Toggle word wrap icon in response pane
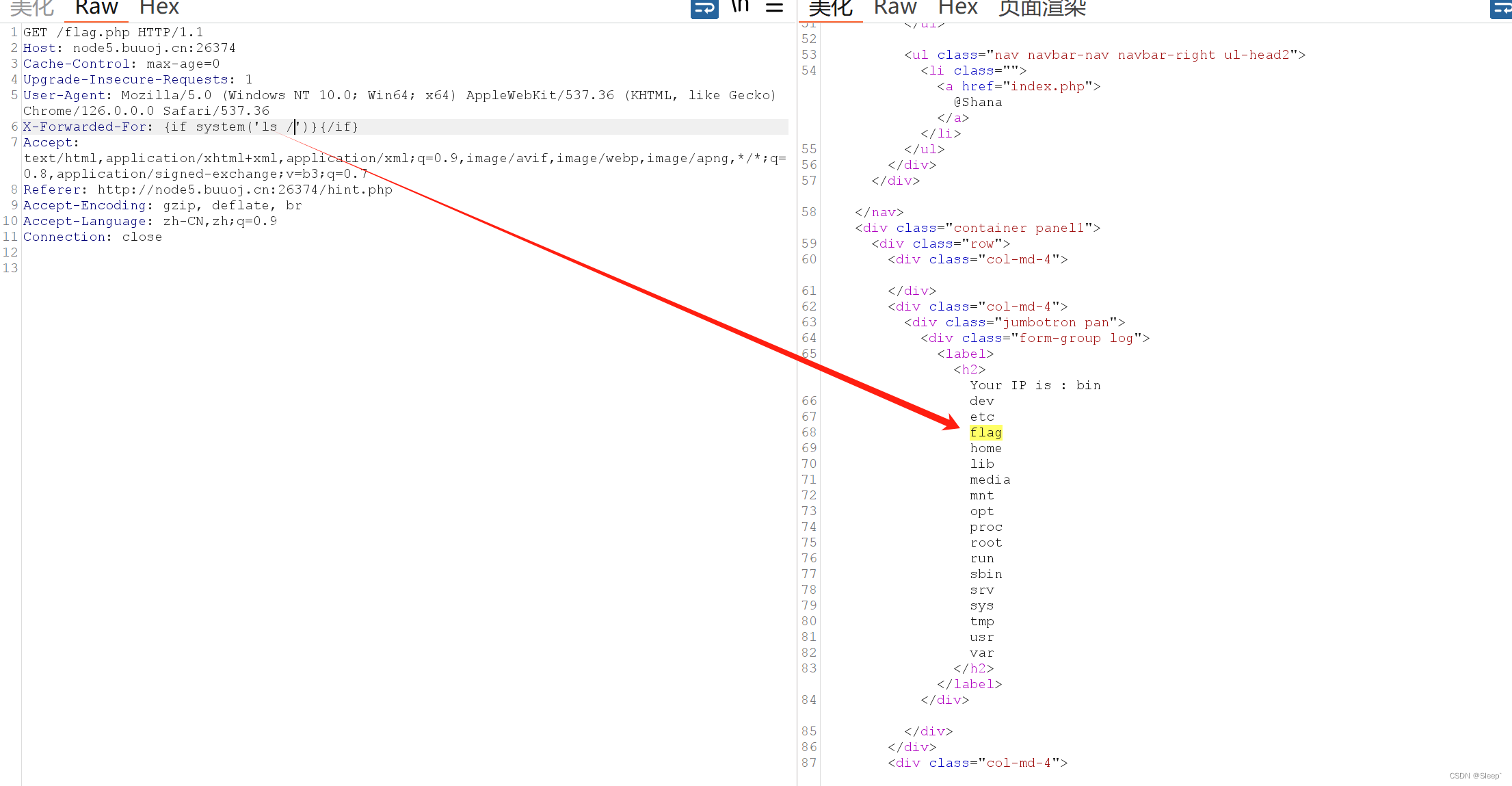The image size is (1512, 786). [x=1501, y=8]
